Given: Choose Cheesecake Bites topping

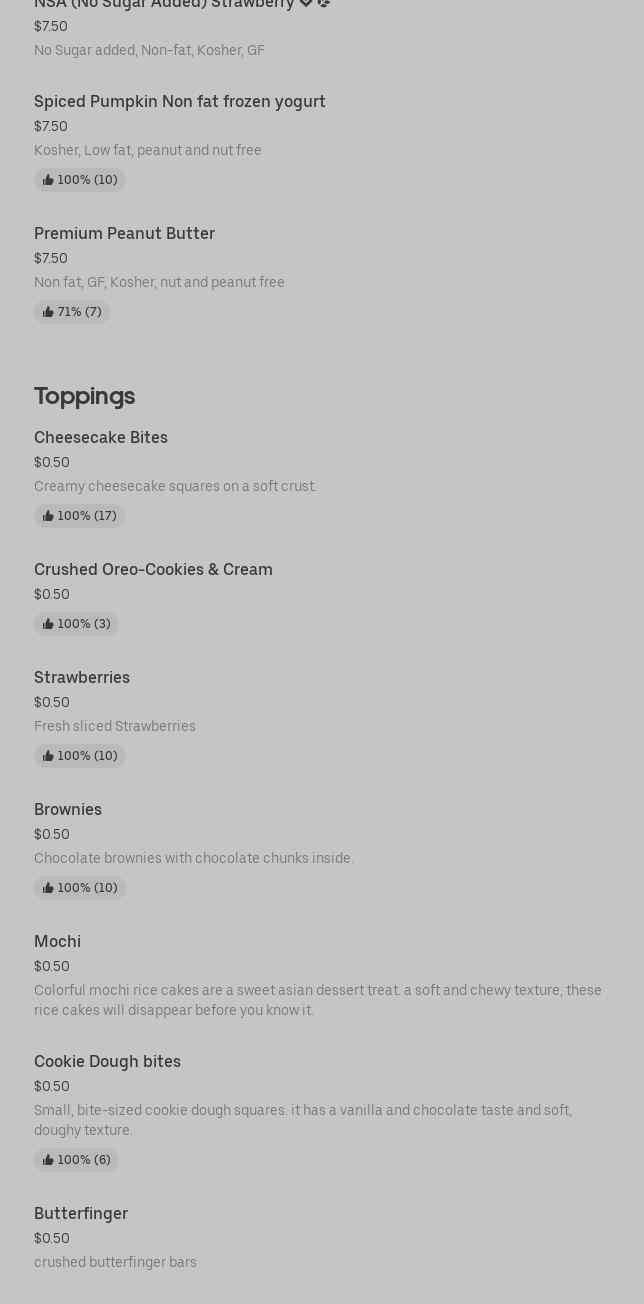Looking at the screenshot, I should point(101,437).
